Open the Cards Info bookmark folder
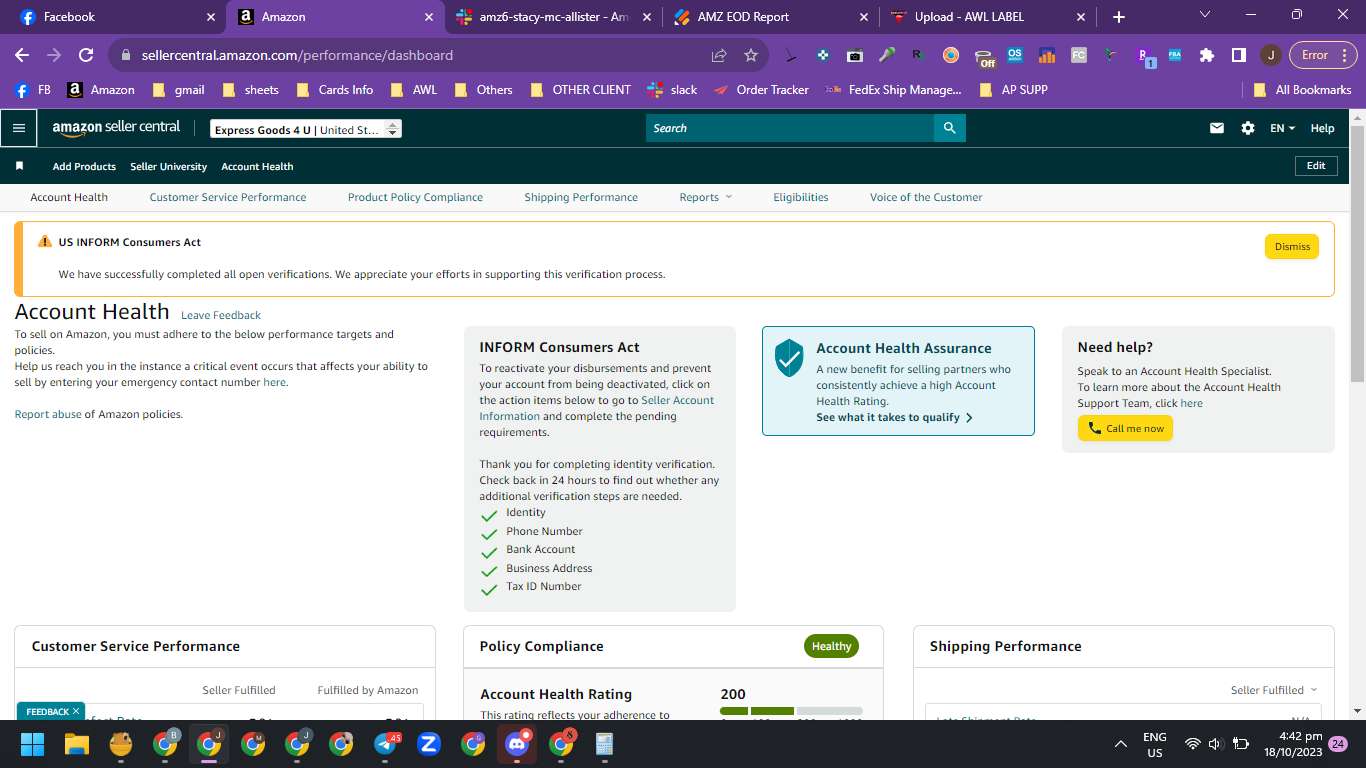Image resolution: width=1366 pixels, height=768 pixels. coord(335,89)
